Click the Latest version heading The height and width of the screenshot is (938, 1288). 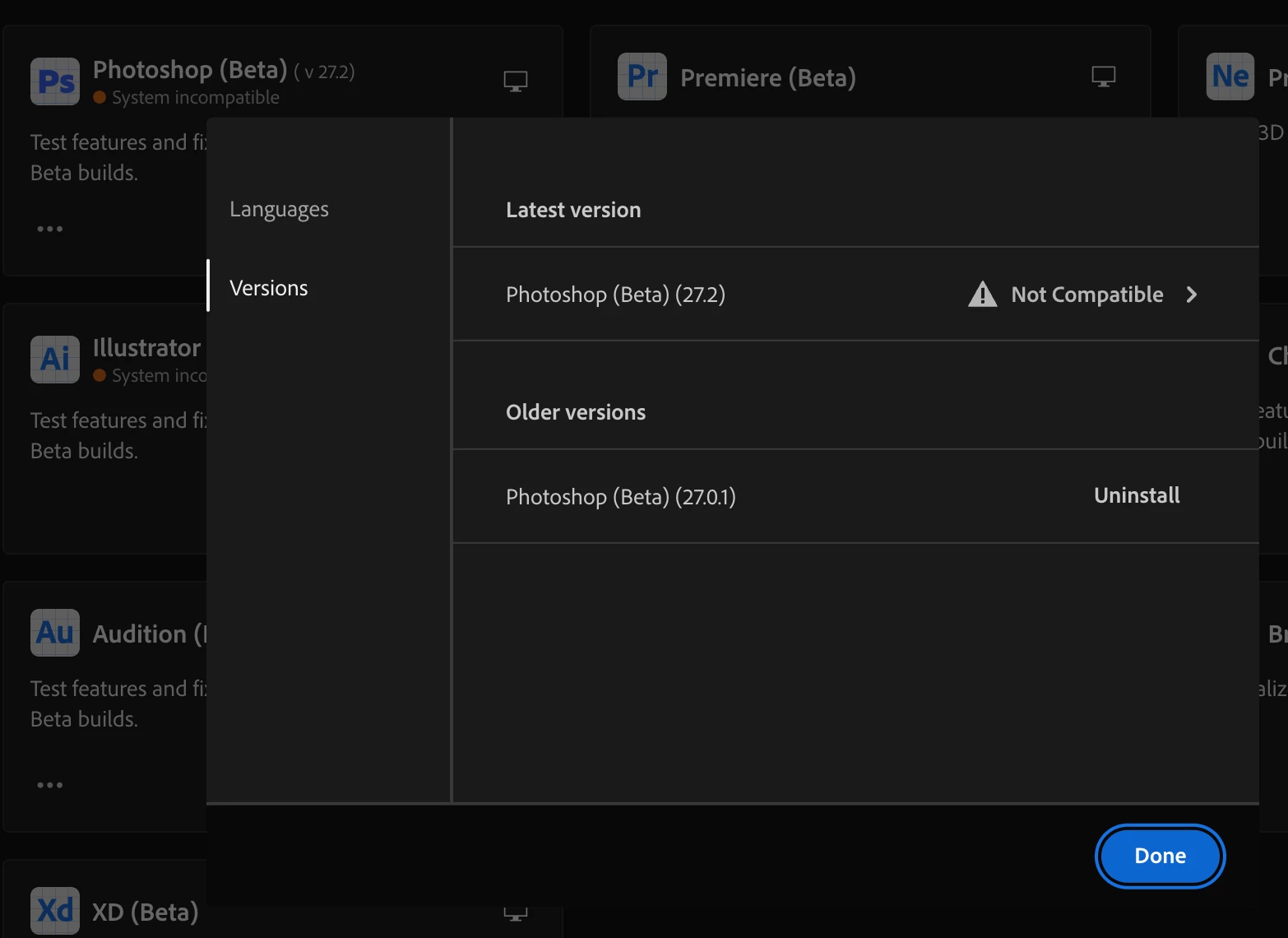click(x=573, y=210)
